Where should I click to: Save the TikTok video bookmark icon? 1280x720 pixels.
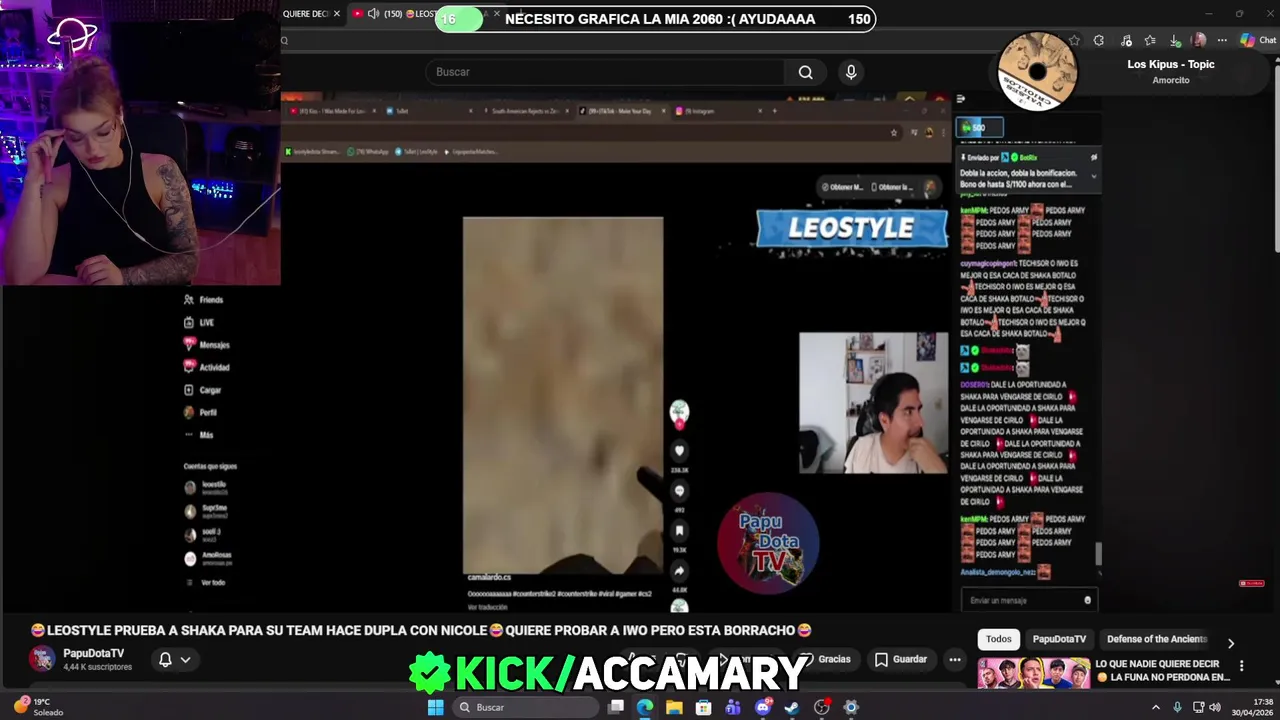[679, 531]
